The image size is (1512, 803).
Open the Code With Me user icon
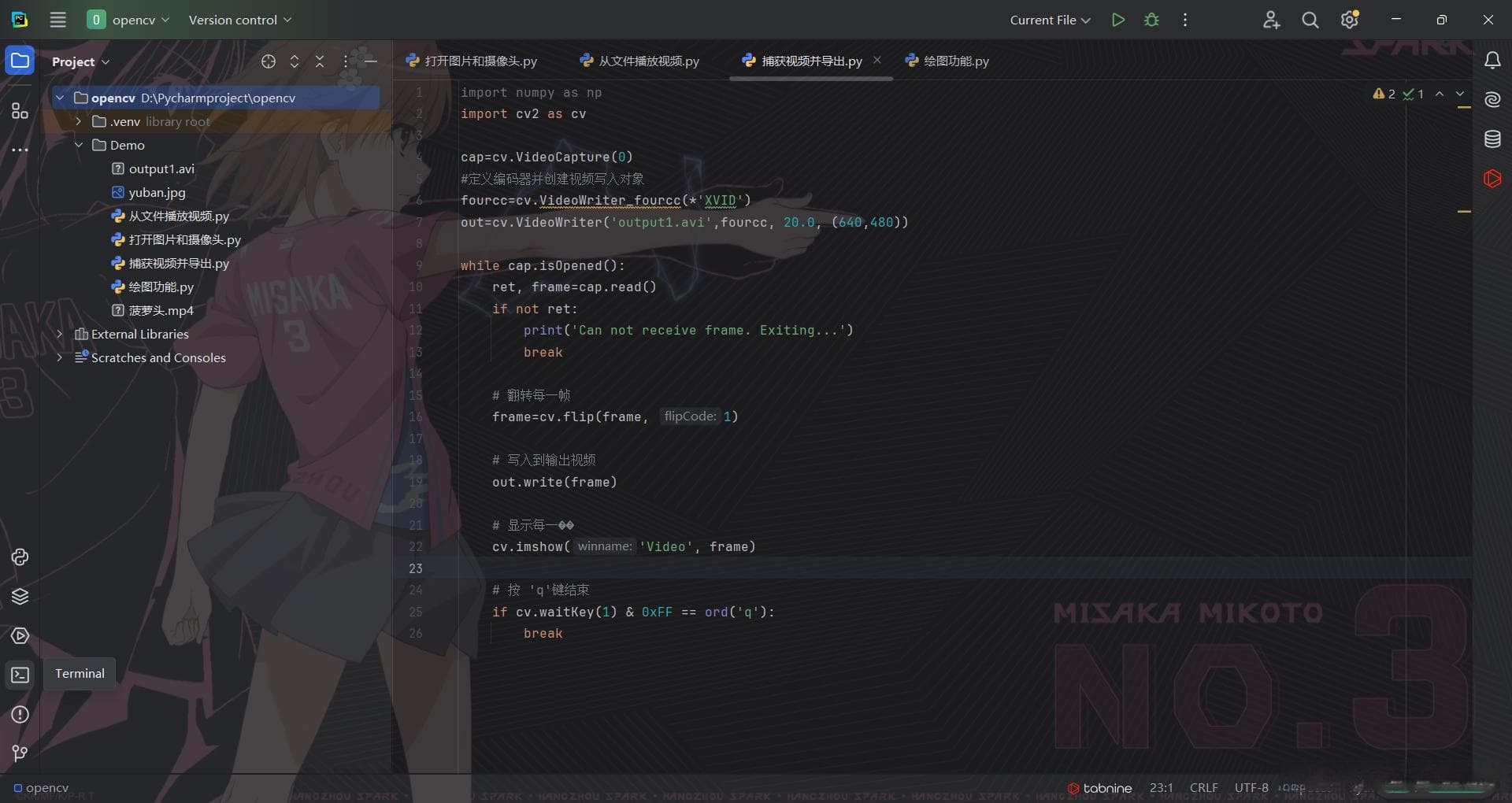point(1271,20)
